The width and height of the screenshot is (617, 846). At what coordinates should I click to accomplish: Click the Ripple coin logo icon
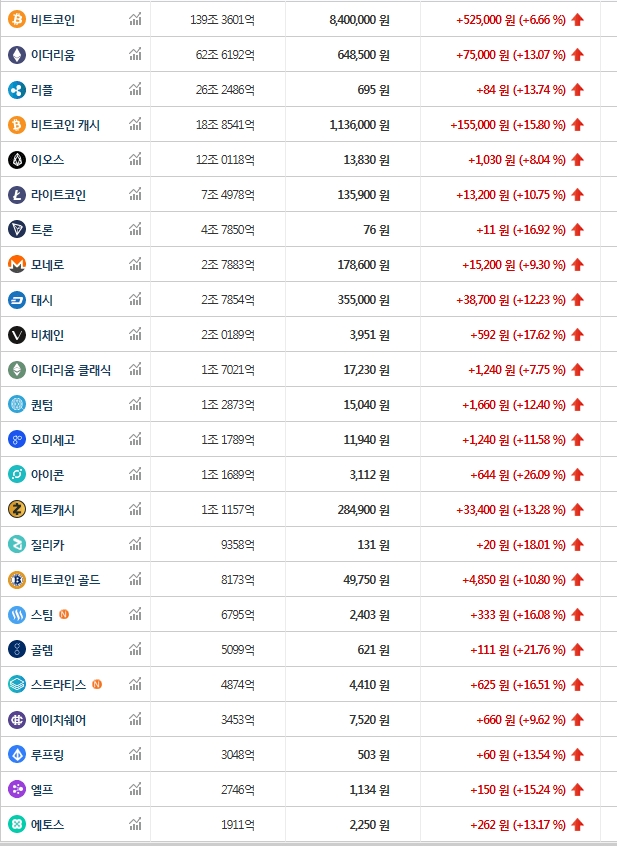point(16,90)
